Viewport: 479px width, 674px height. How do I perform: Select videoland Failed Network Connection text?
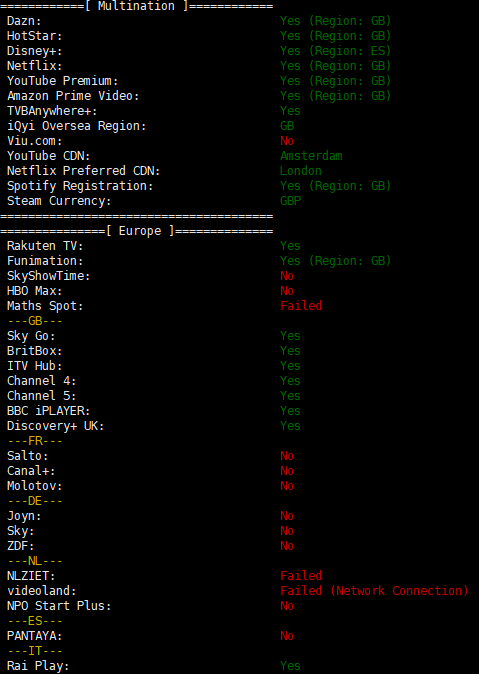tap(374, 591)
